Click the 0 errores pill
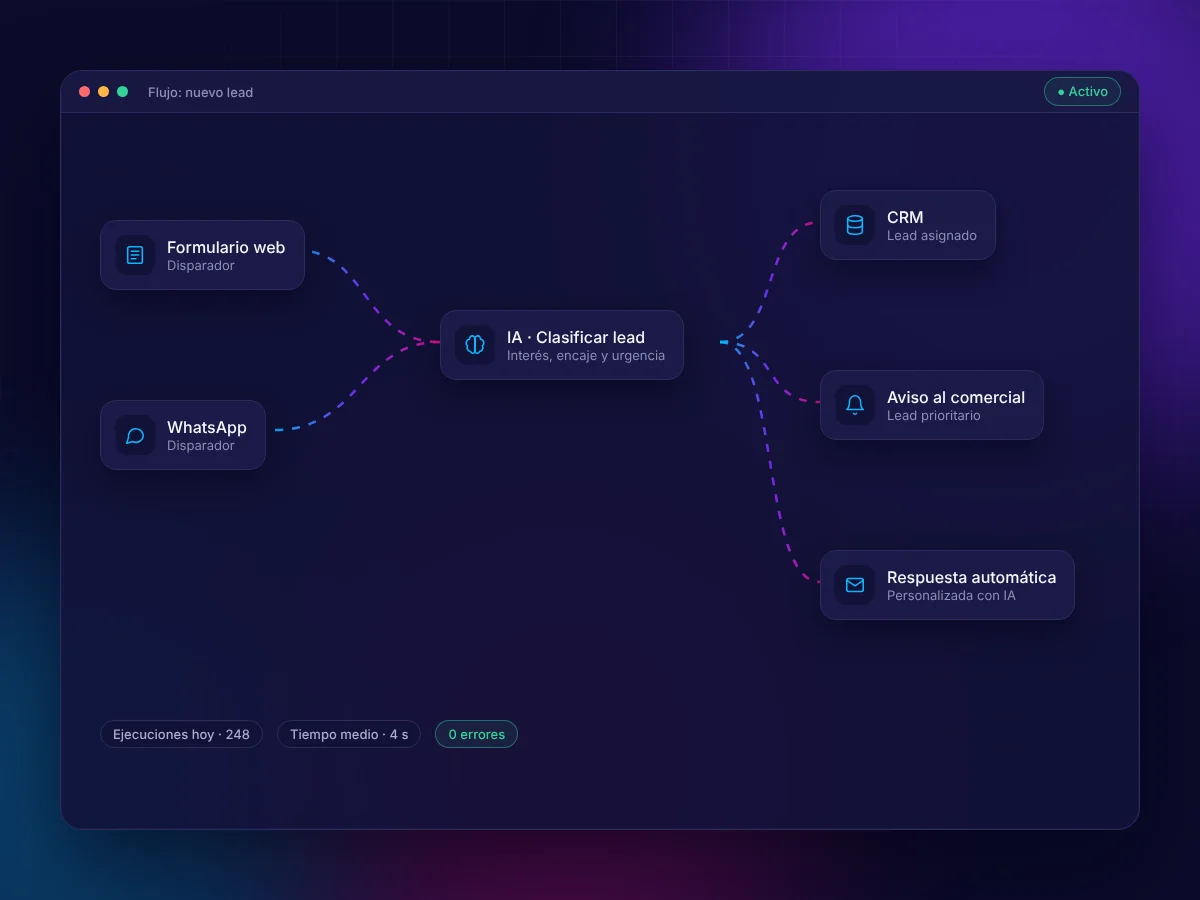 476,734
